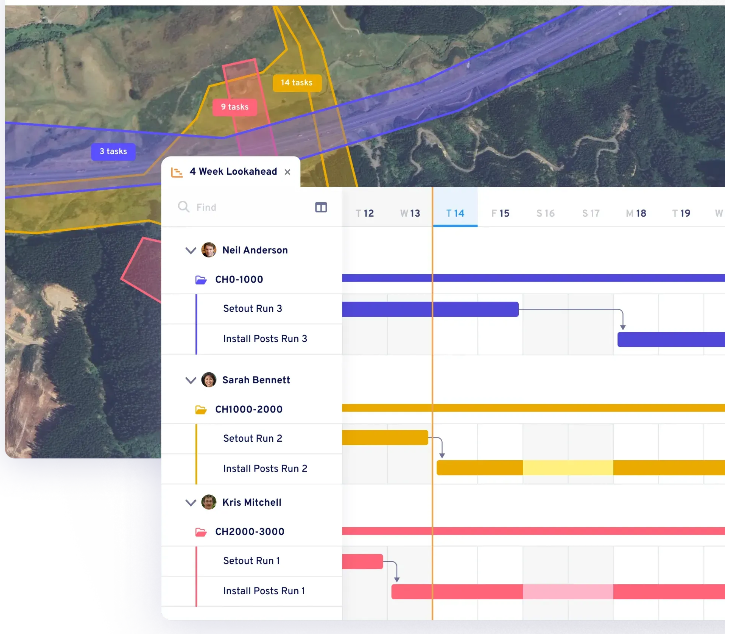Click the yellow CH1000-2000 folder icon

201,410
